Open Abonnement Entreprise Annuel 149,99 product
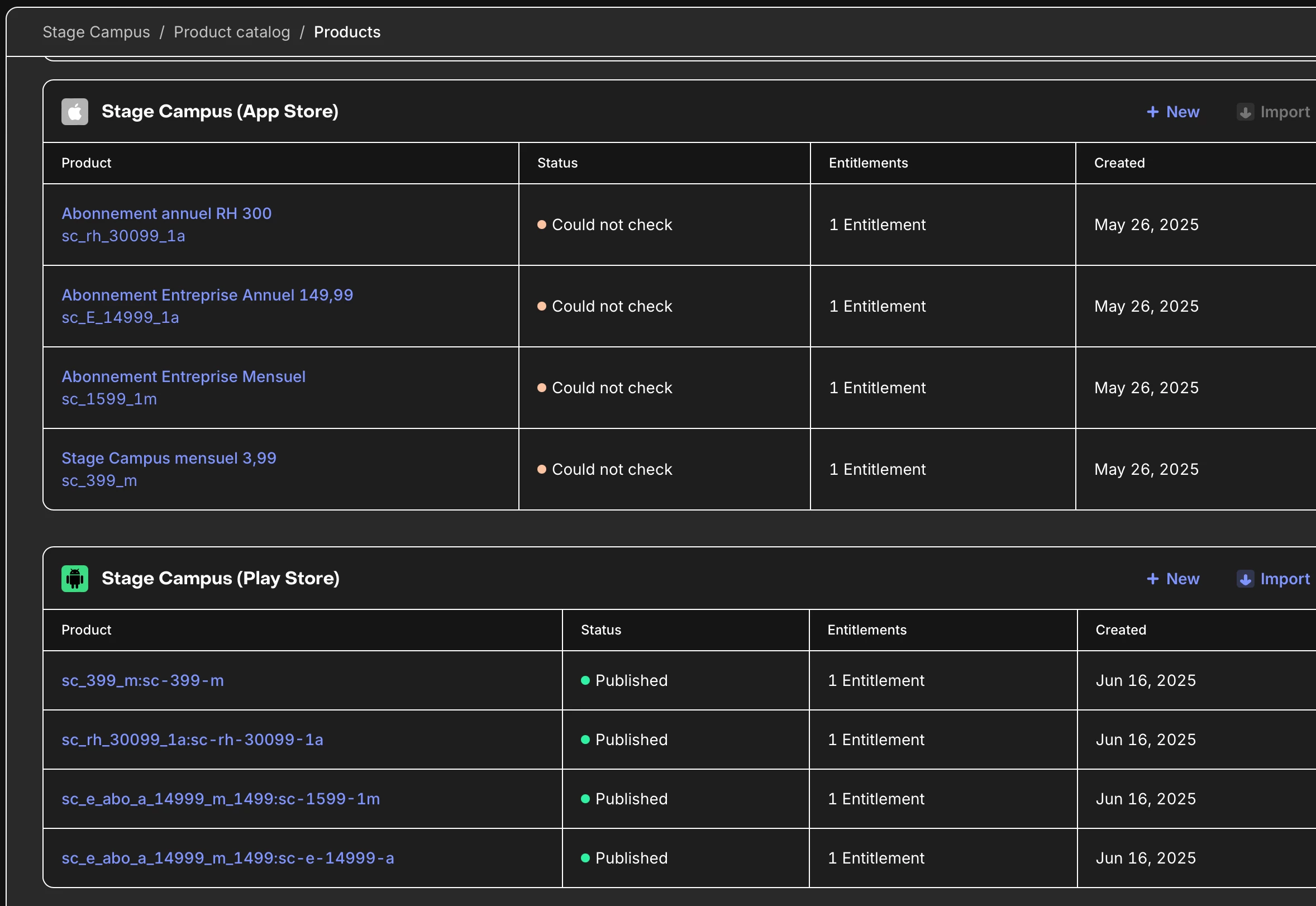Screen dimensions: 1316x906 pyautogui.click(x=207, y=295)
